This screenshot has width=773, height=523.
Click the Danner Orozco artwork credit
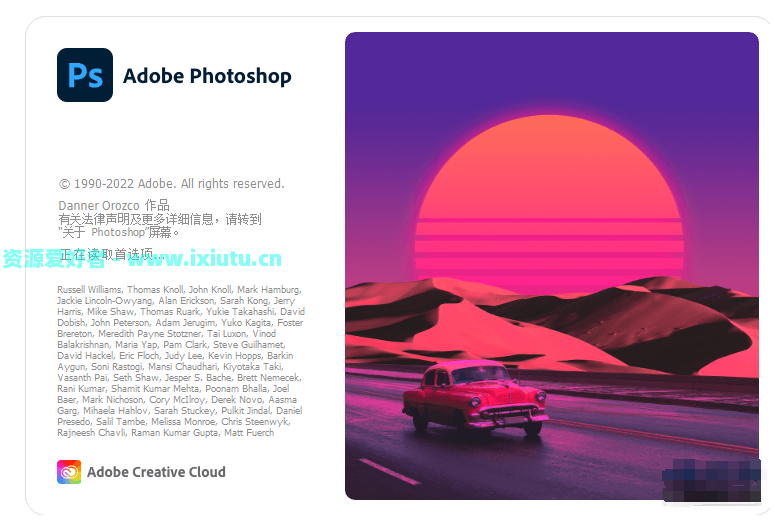click(x=114, y=205)
